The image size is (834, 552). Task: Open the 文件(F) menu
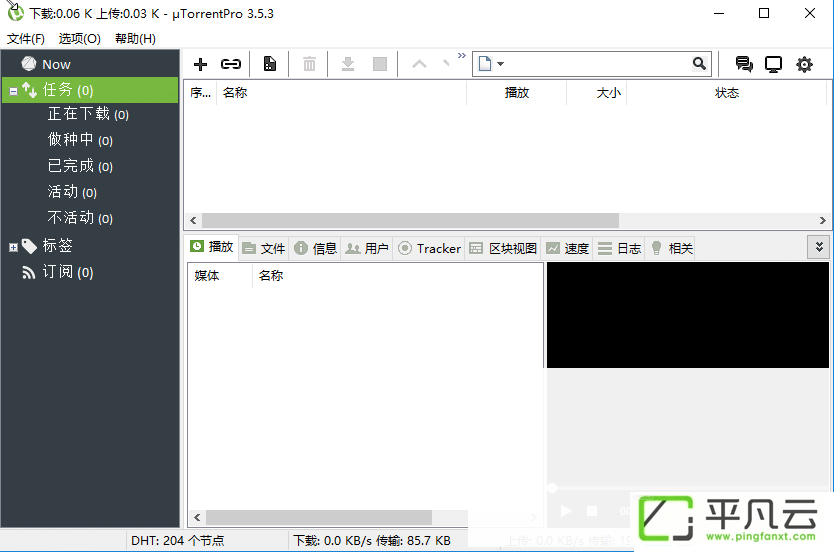[x=26, y=39]
